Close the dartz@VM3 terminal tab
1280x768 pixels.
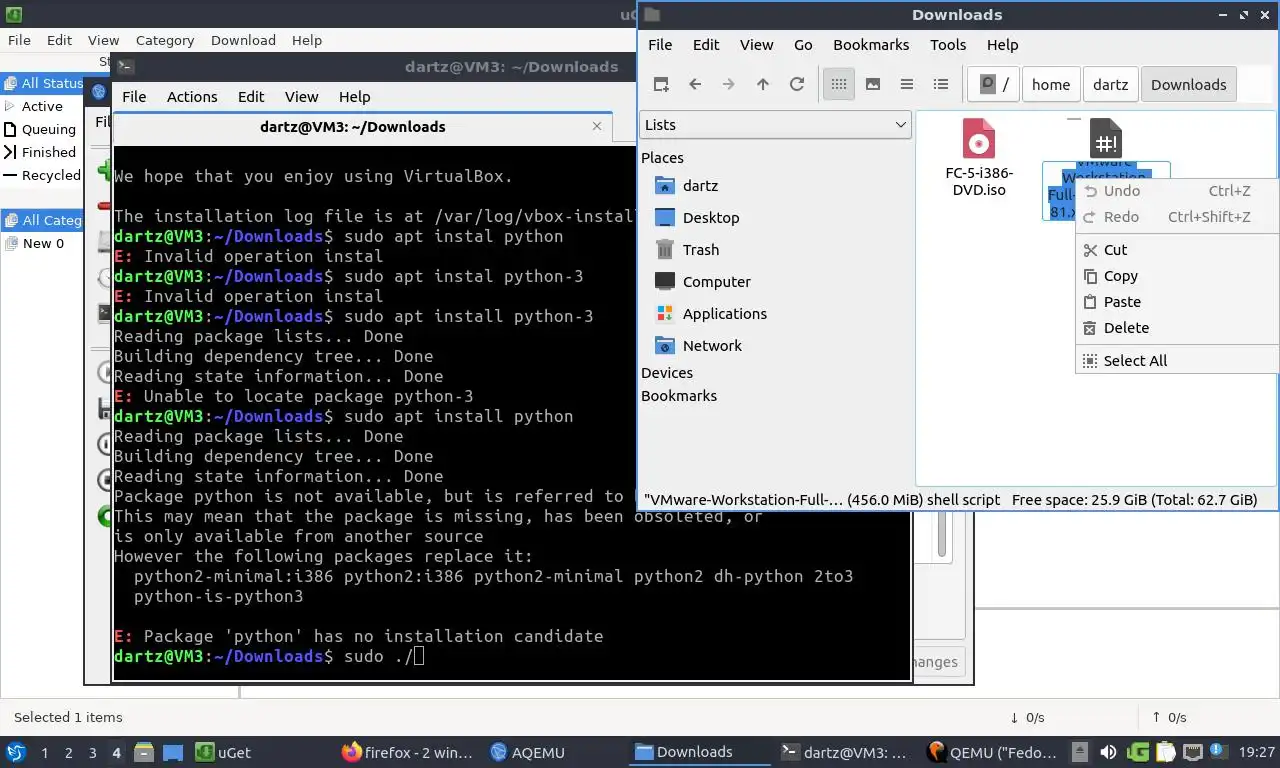tap(597, 126)
